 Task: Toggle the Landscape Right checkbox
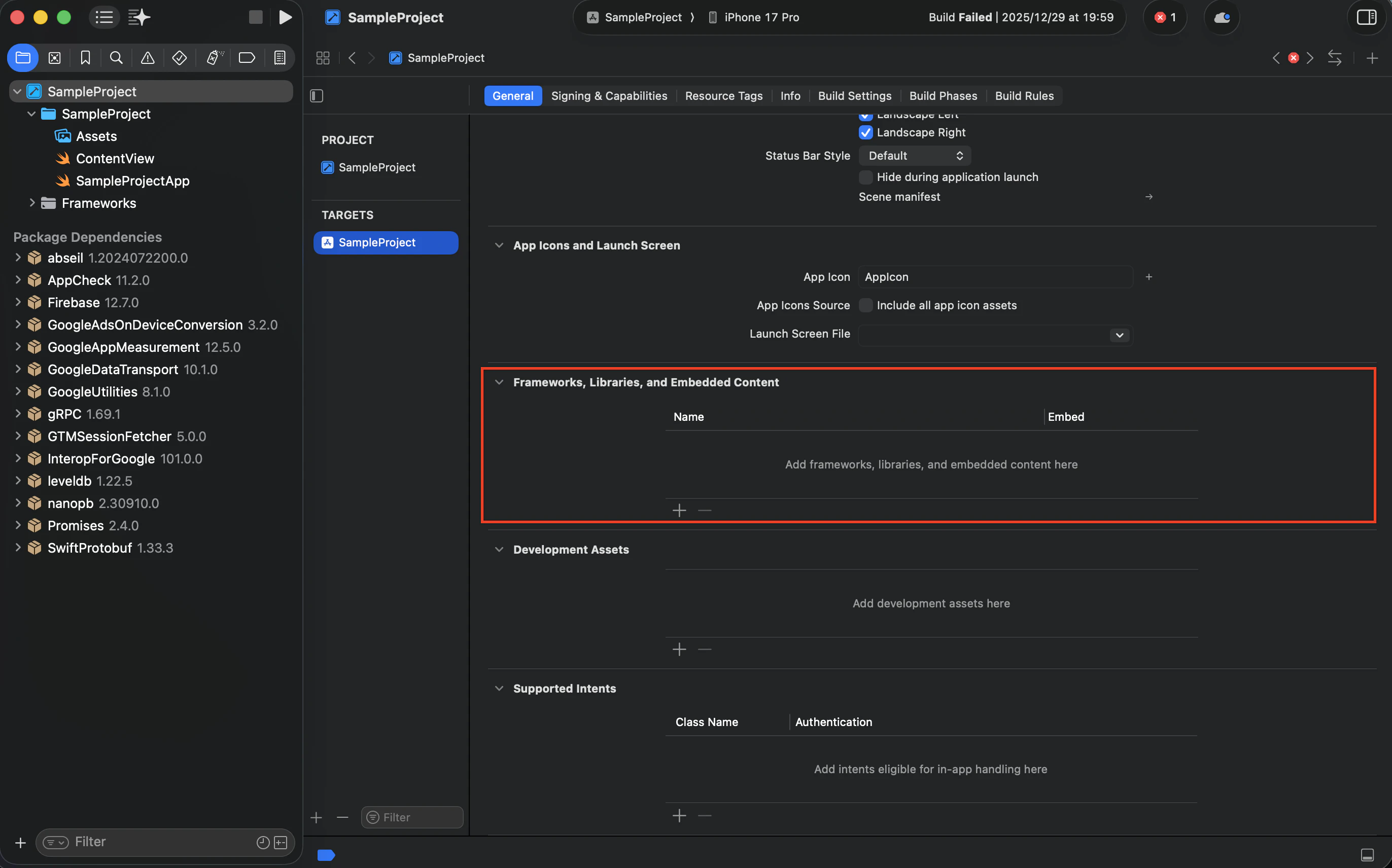click(865, 133)
